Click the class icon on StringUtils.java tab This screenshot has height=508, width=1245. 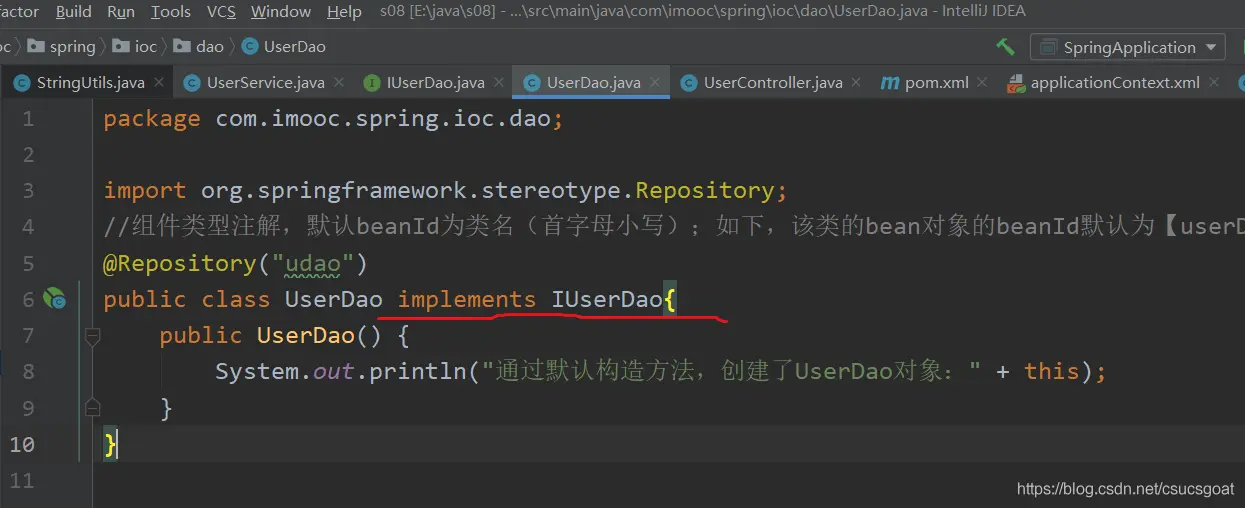pyautogui.click(x=22, y=83)
